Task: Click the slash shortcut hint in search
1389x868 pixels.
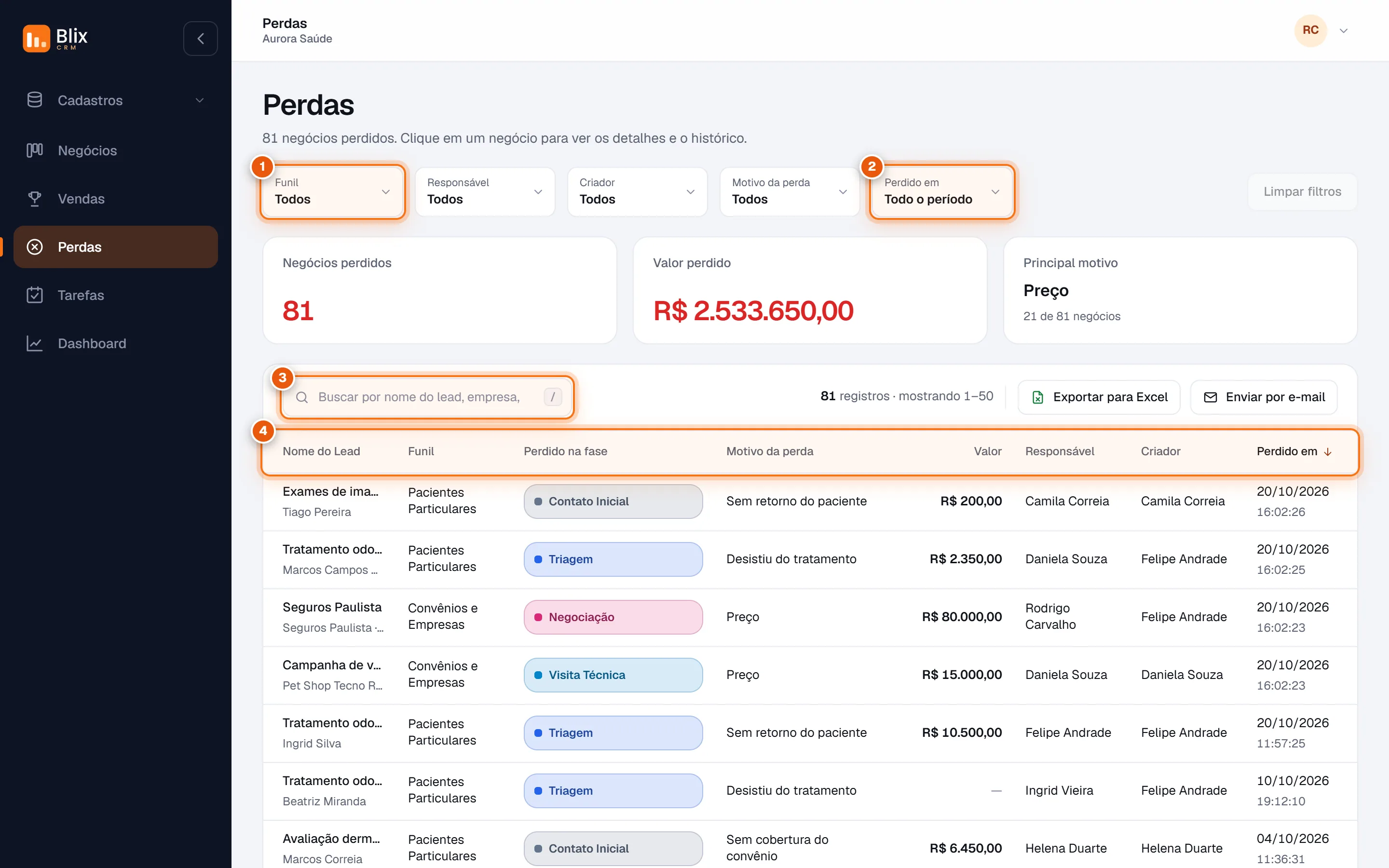Action: [x=553, y=397]
